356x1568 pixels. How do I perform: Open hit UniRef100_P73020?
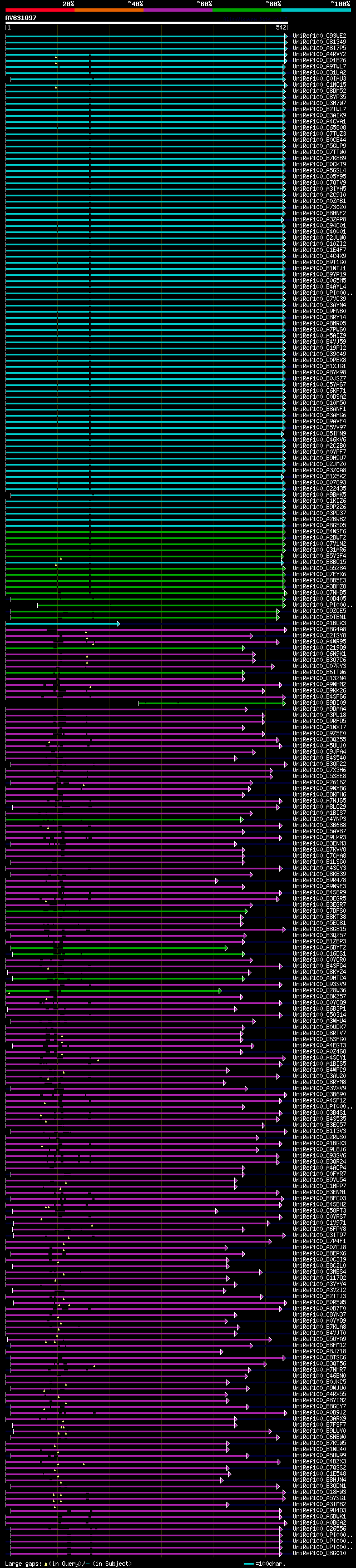tap(319, 207)
